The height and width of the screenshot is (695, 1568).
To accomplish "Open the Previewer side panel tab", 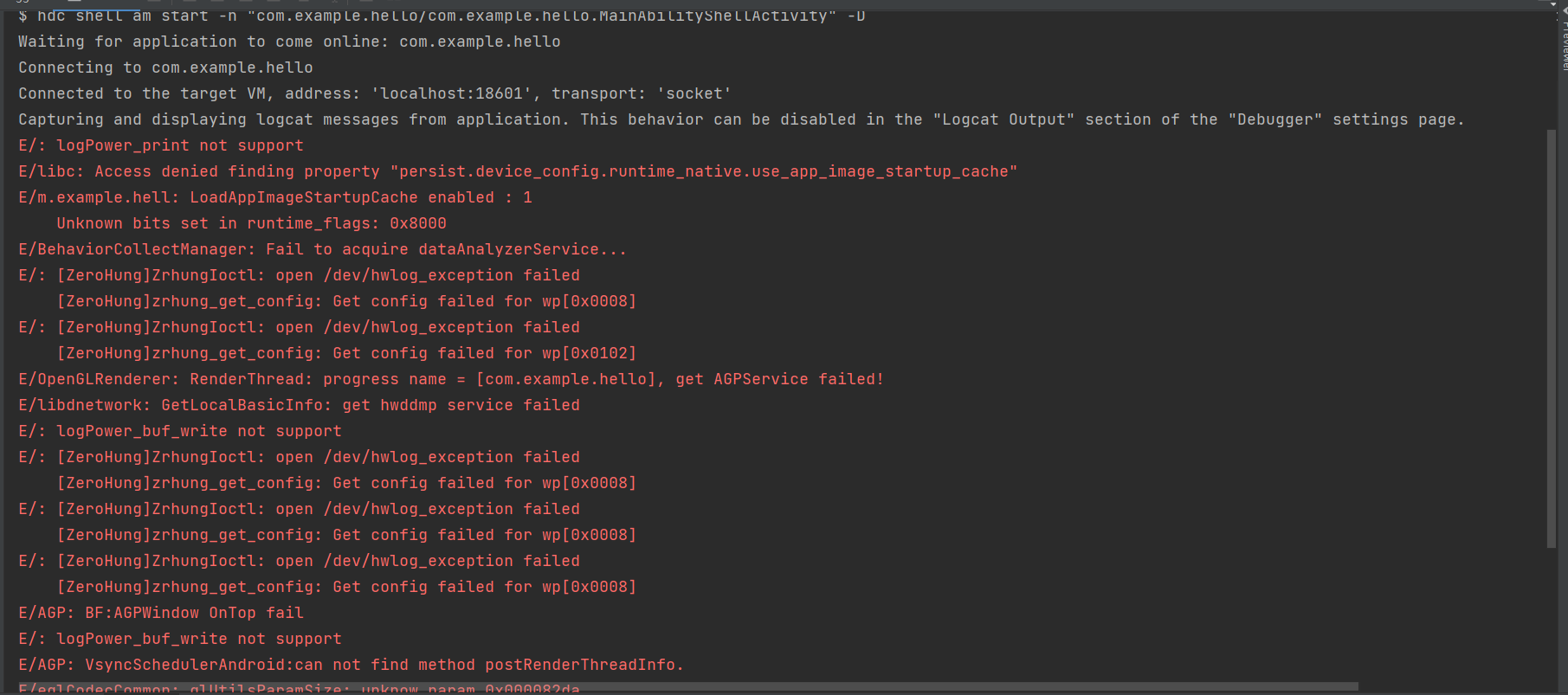I will click(x=1564, y=43).
